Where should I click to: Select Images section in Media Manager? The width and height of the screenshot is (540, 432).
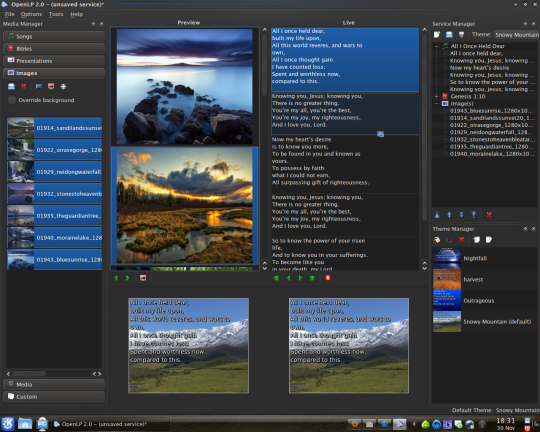(x=54, y=73)
